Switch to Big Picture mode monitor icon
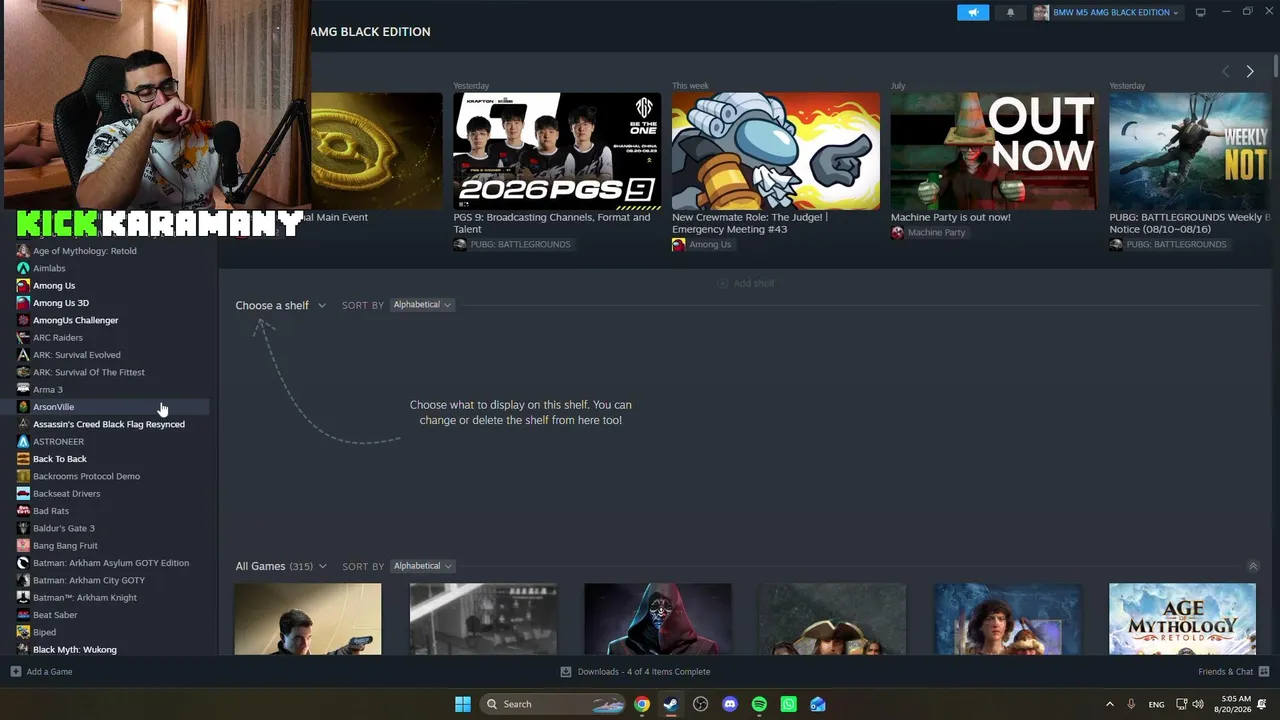 click(1201, 12)
